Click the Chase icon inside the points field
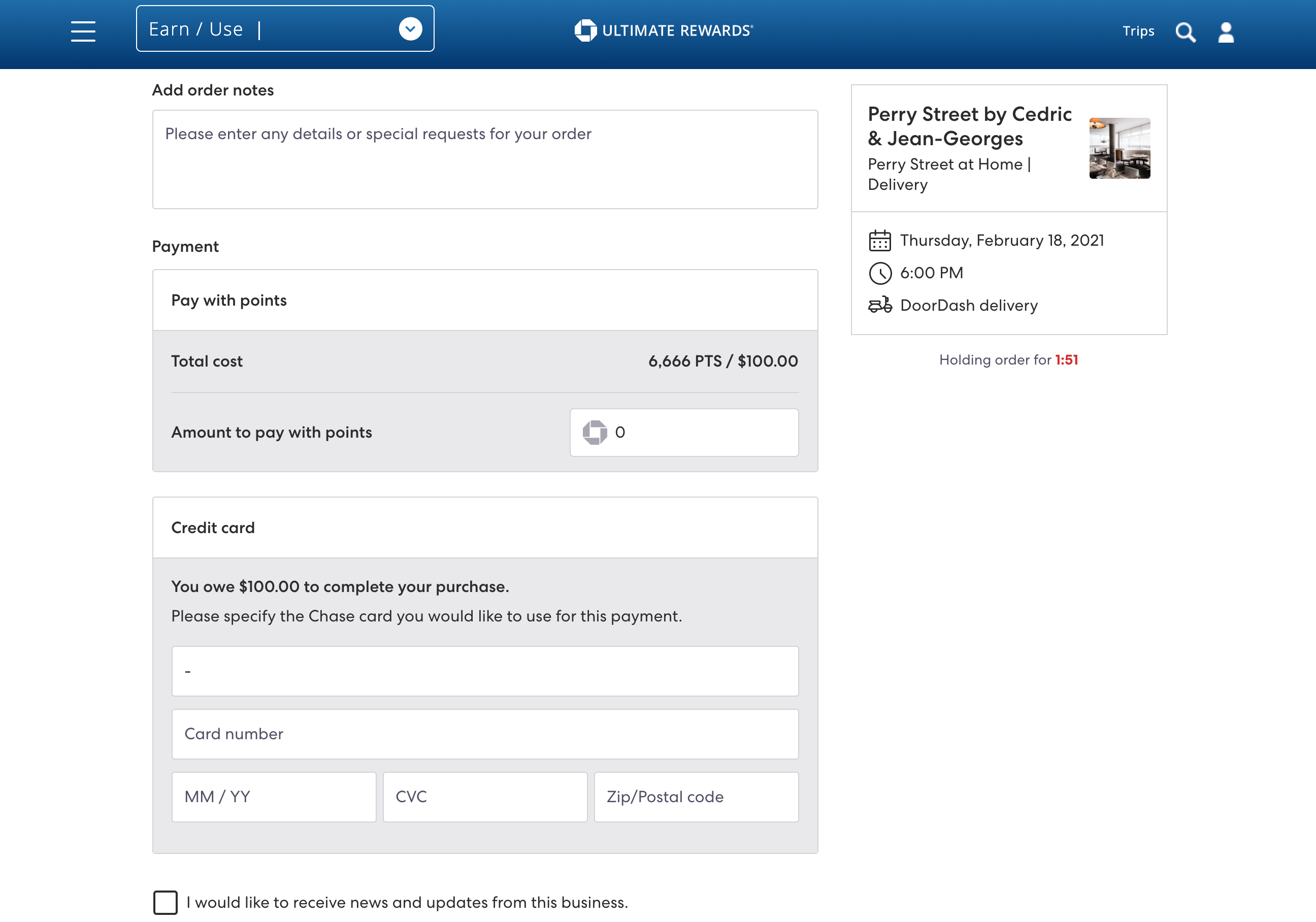The image size is (1316, 922). 596,433
